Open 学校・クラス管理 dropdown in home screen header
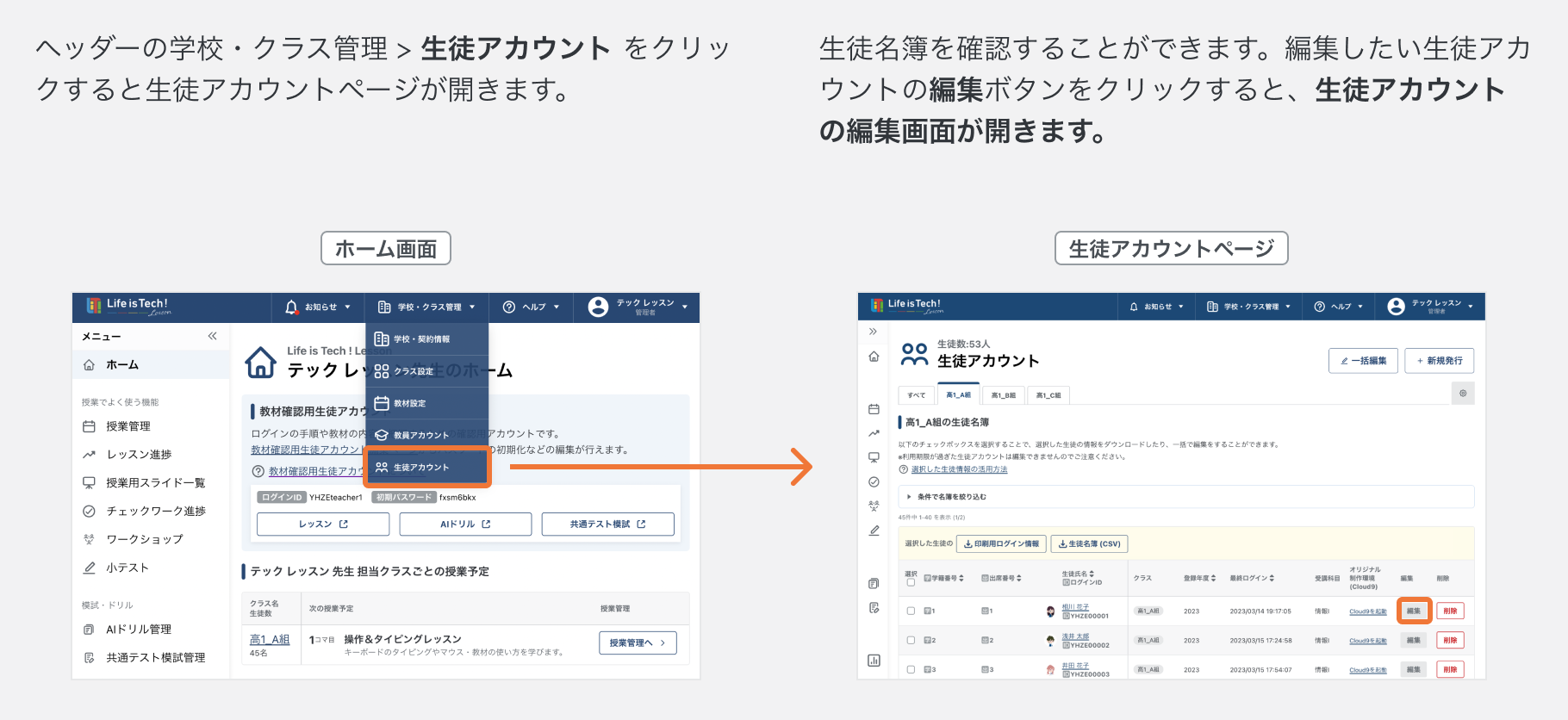 [426, 307]
